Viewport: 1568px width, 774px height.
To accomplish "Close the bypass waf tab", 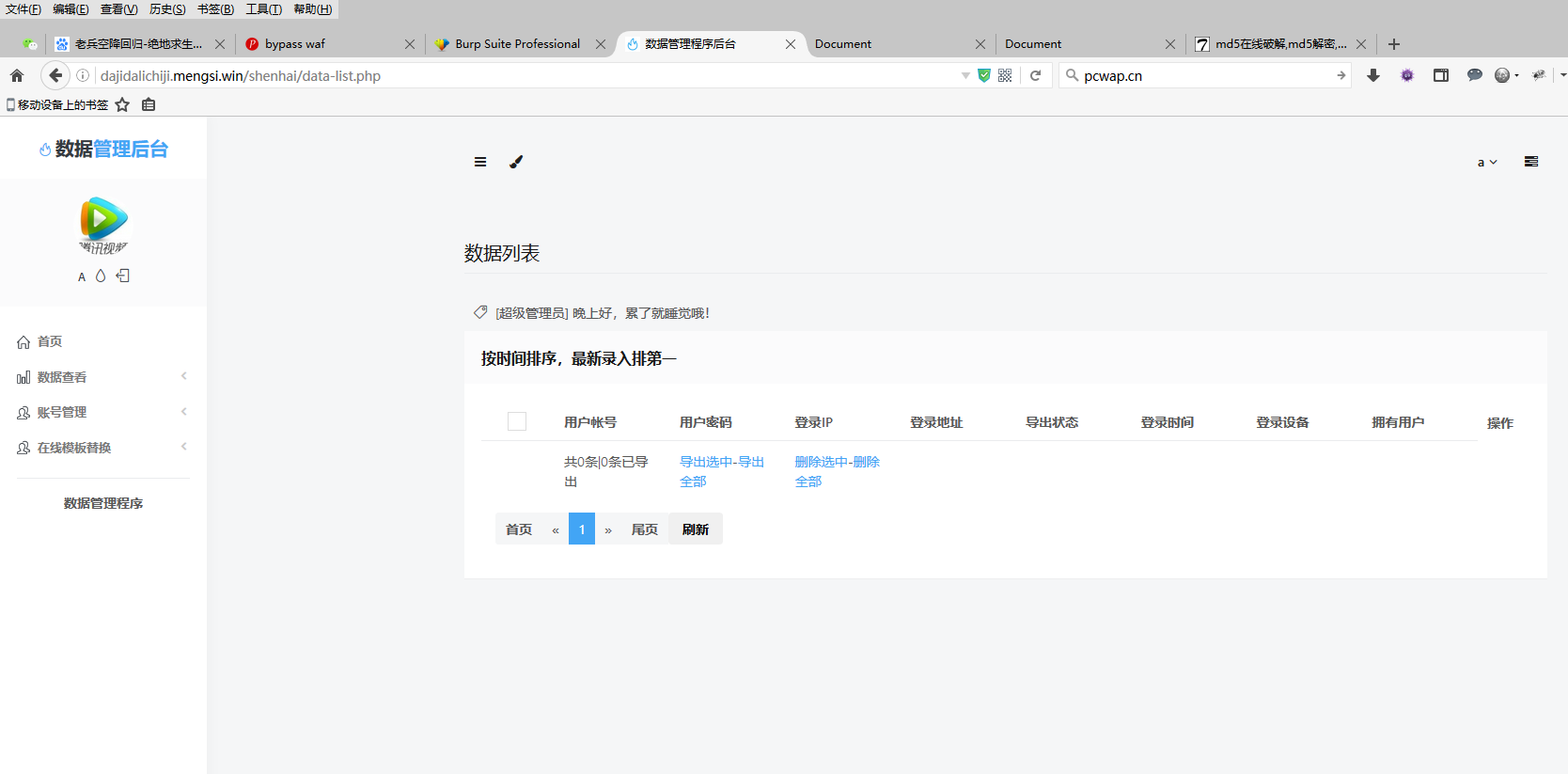I will pyautogui.click(x=410, y=44).
